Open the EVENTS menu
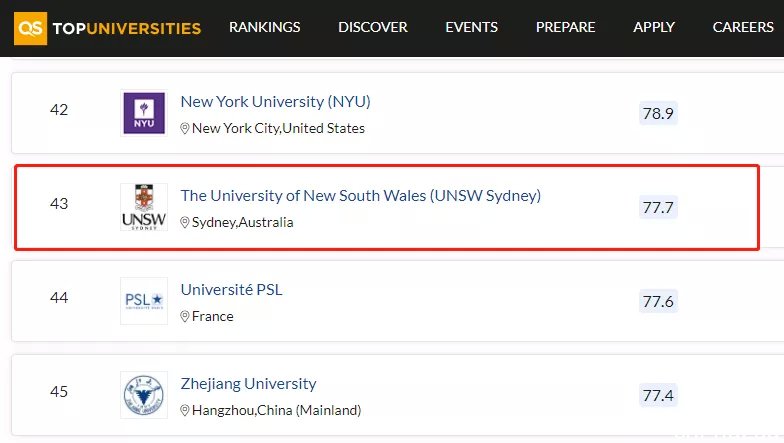This screenshot has height=443, width=784. tap(472, 27)
